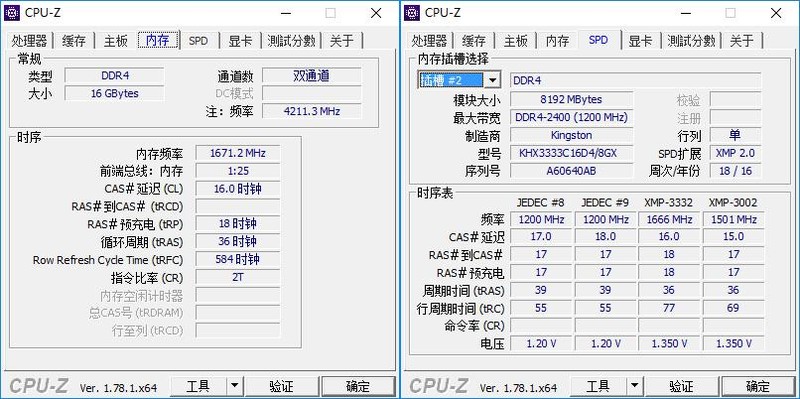Image resolution: width=800 pixels, height=399 pixels.
Task: Click the 584 时钟 tRFC value
Action: [x=238, y=260]
